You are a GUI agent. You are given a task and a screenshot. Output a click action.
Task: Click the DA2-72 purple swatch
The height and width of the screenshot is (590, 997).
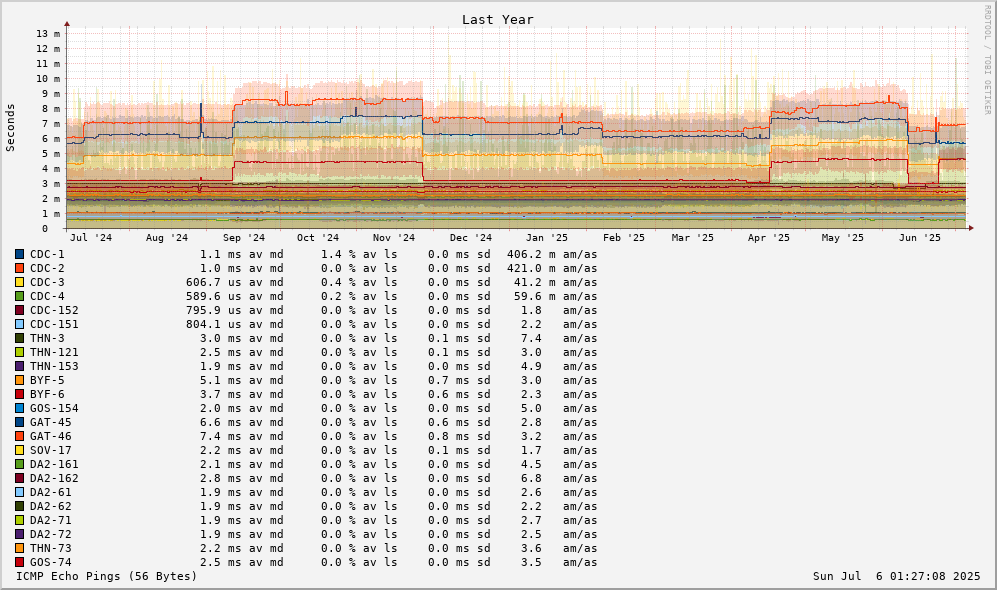[20, 534]
